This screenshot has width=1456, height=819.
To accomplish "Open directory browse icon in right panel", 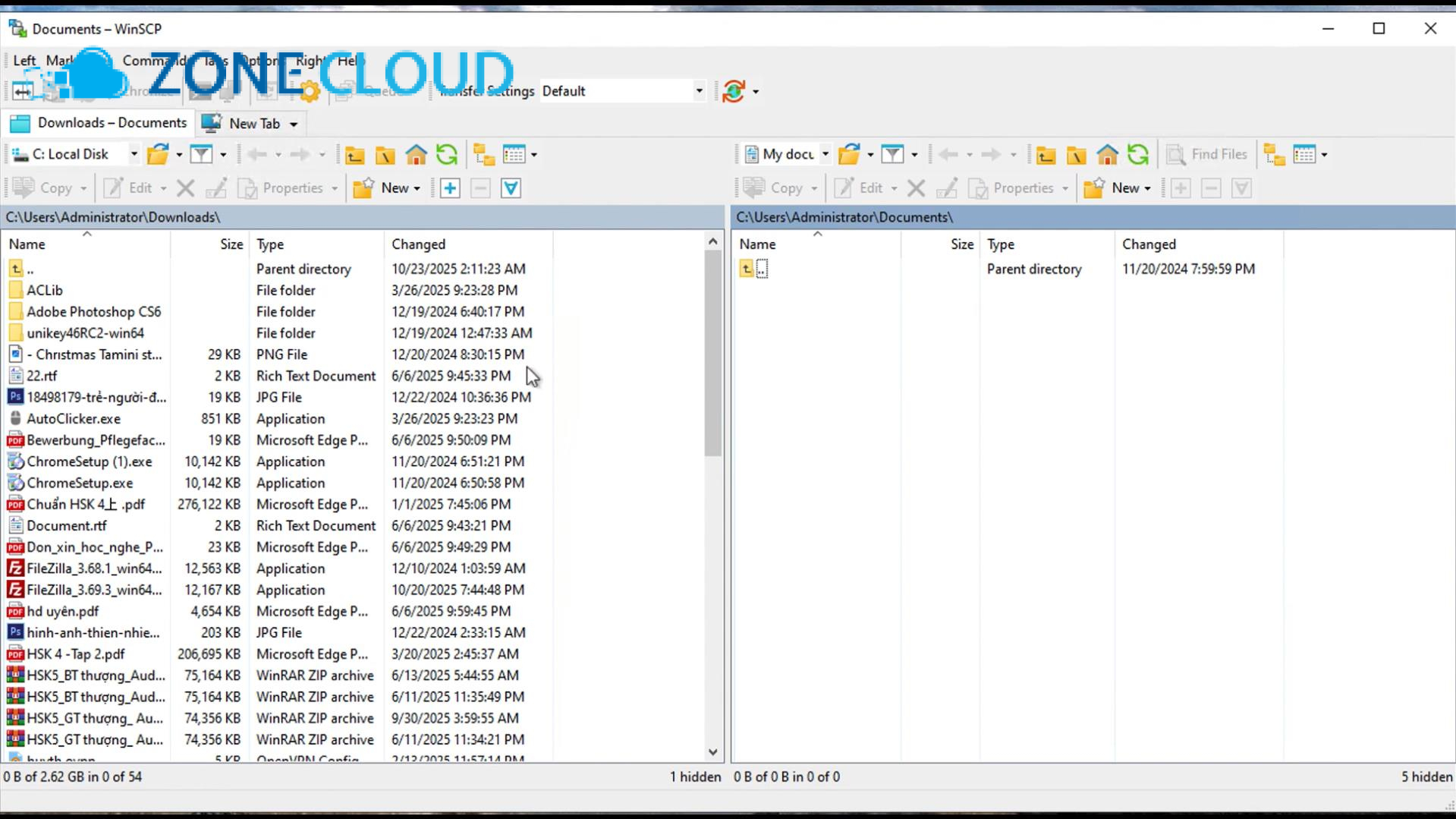I will 850,154.
